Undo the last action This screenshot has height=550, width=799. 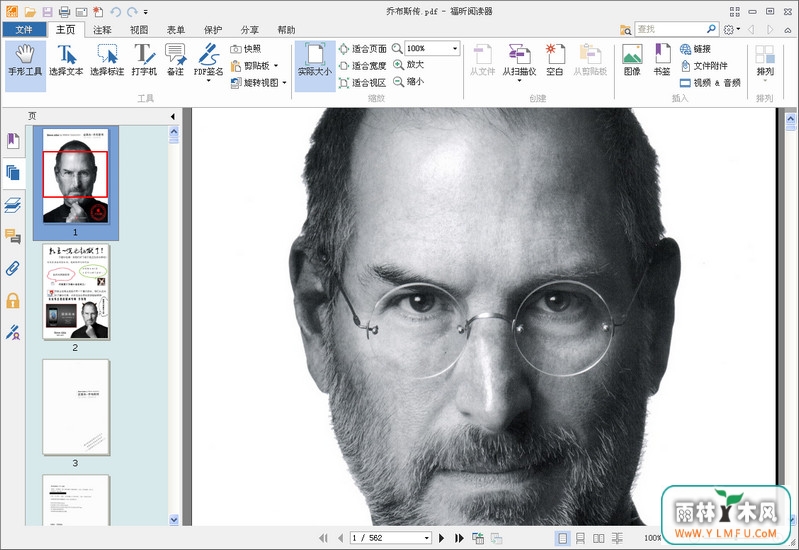point(116,11)
